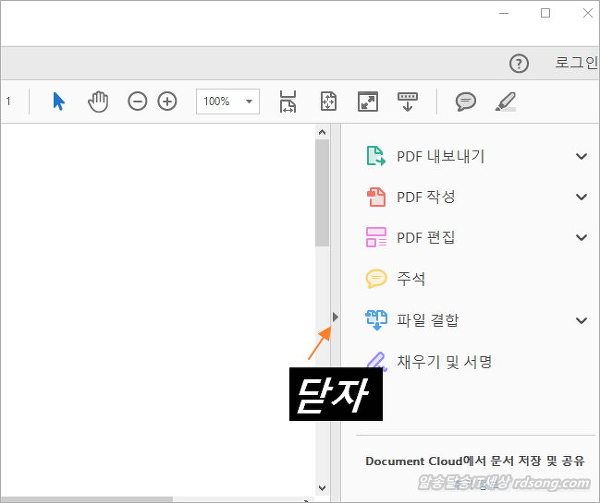
Task: Open the PDF 편집 tool
Action: click(x=425, y=238)
